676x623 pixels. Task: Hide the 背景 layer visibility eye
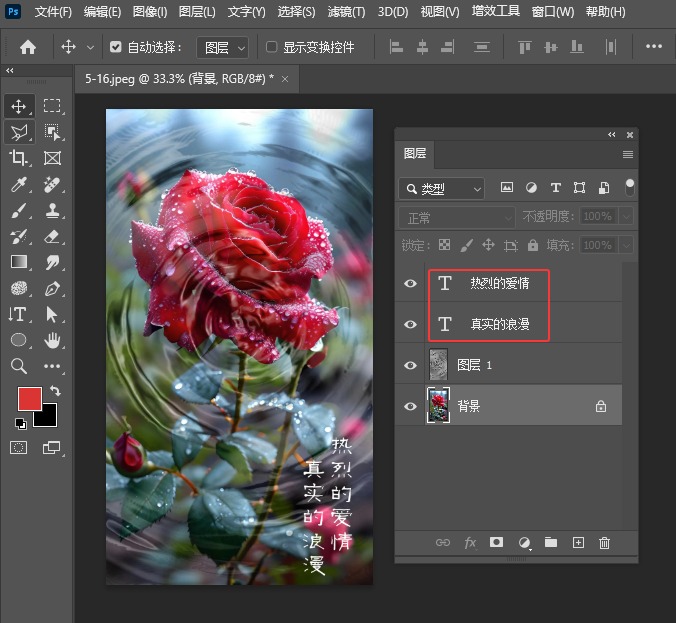410,406
